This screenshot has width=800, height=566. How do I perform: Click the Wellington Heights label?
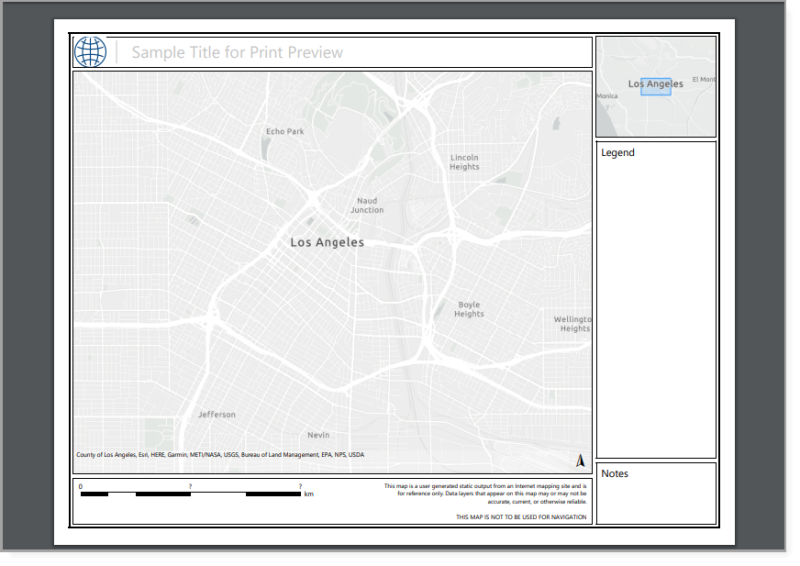point(573,324)
